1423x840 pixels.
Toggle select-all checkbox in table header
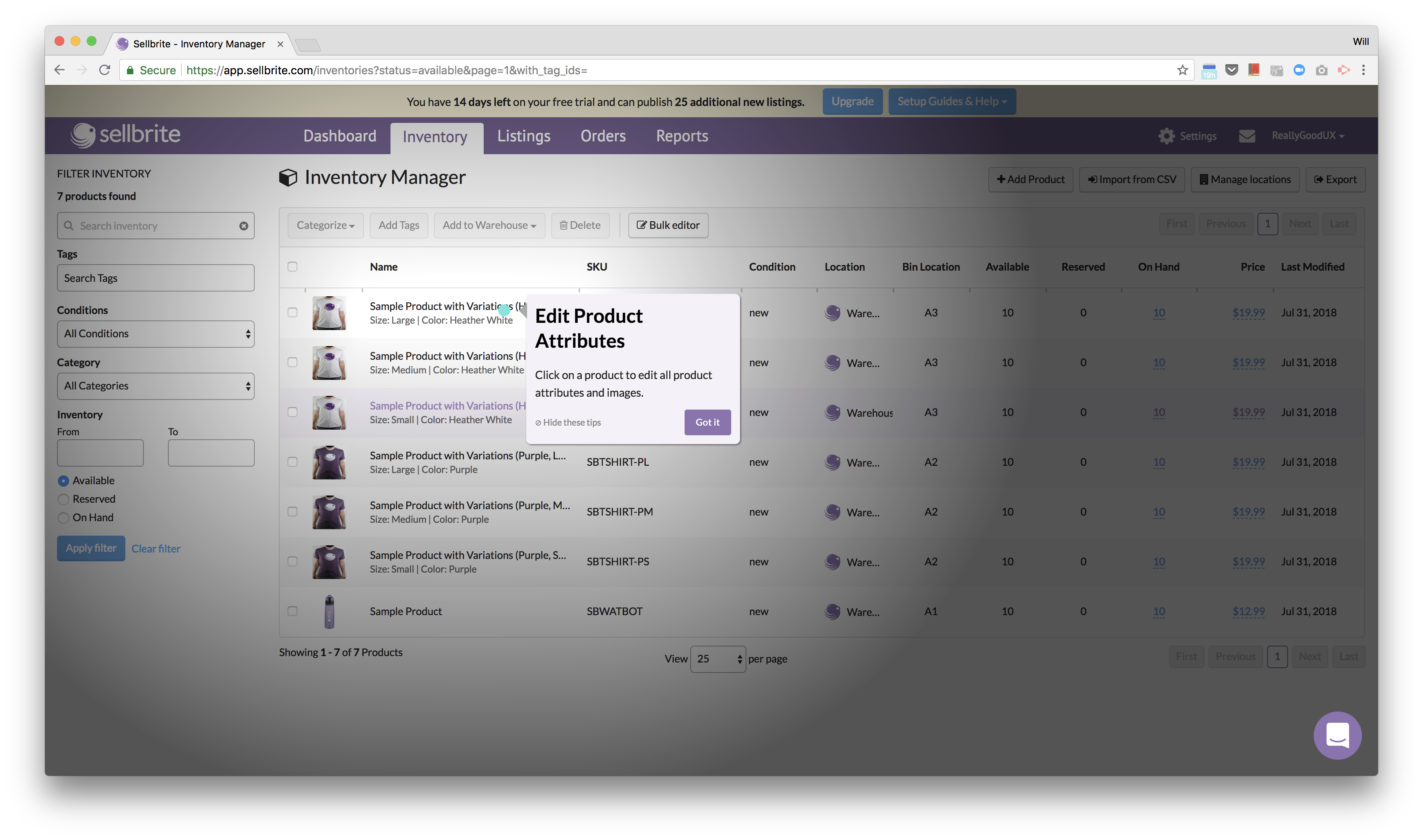tap(292, 267)
